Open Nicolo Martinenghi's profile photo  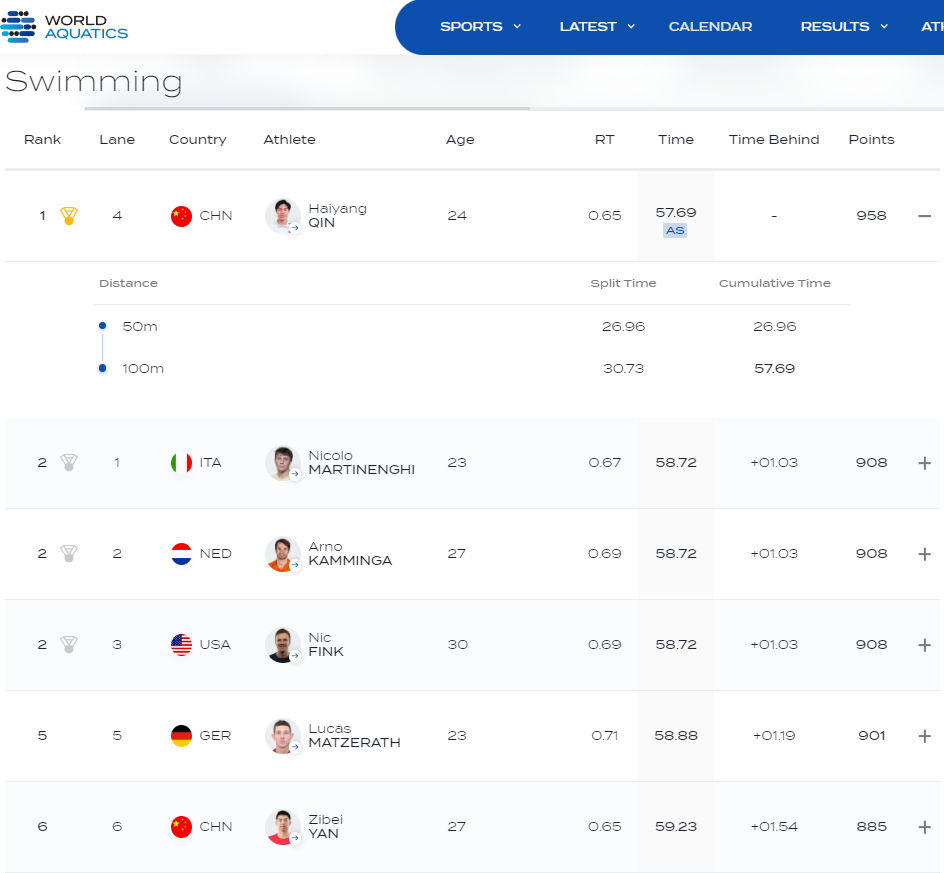pos(282,462)
